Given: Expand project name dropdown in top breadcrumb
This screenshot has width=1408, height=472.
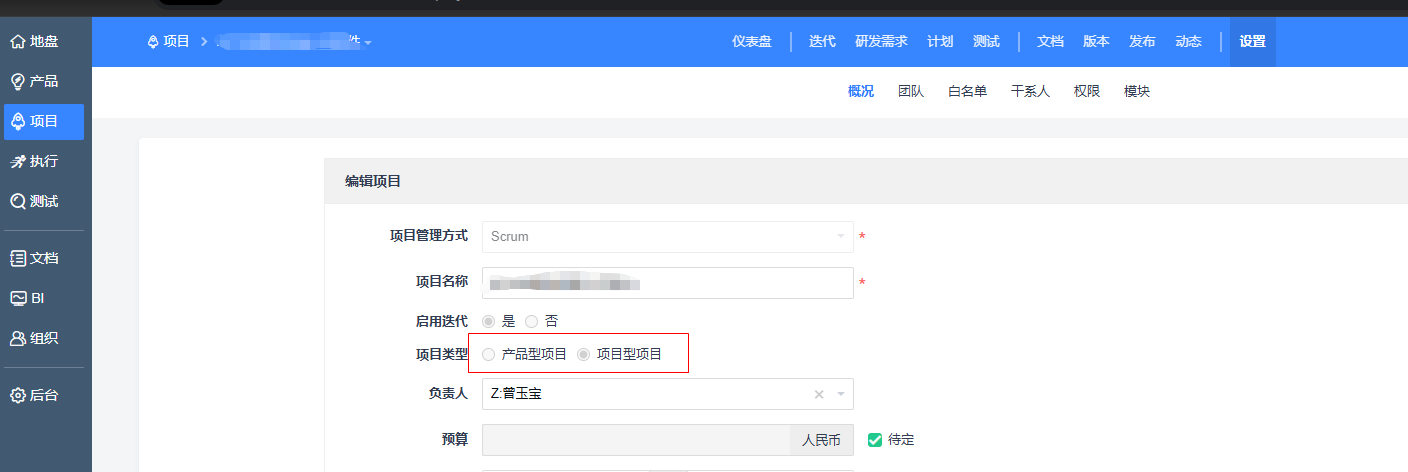Looking at the screenshot, I should 368,43.
